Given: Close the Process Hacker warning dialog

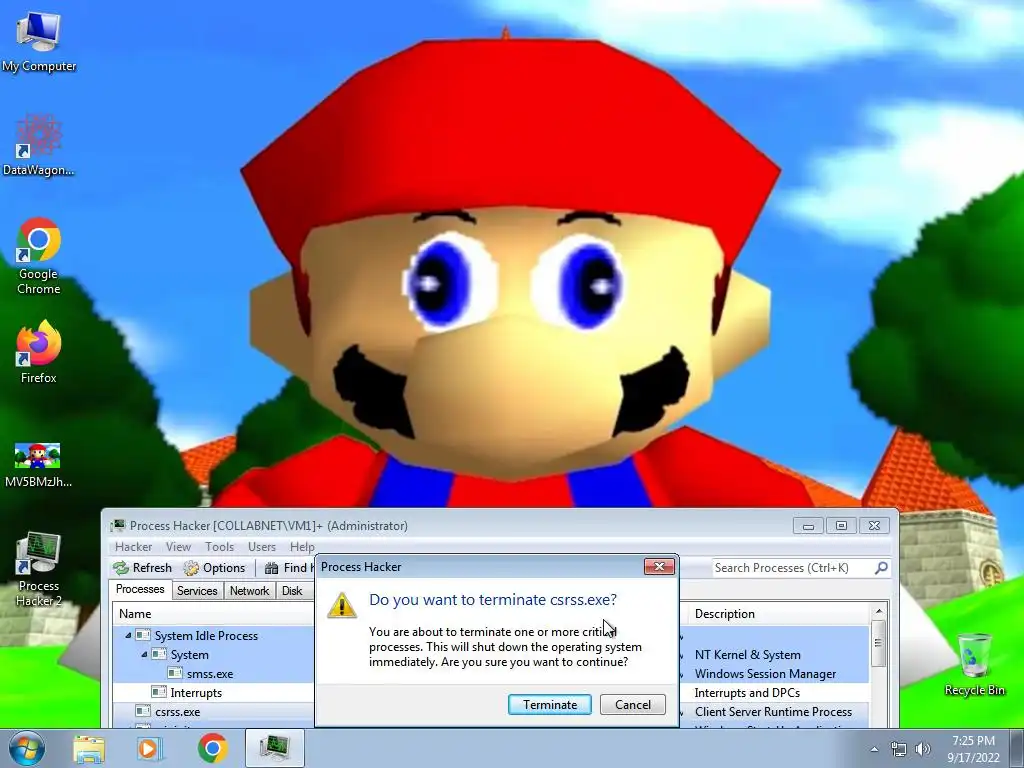Looking at the screenshot, I should pos(659,566).
